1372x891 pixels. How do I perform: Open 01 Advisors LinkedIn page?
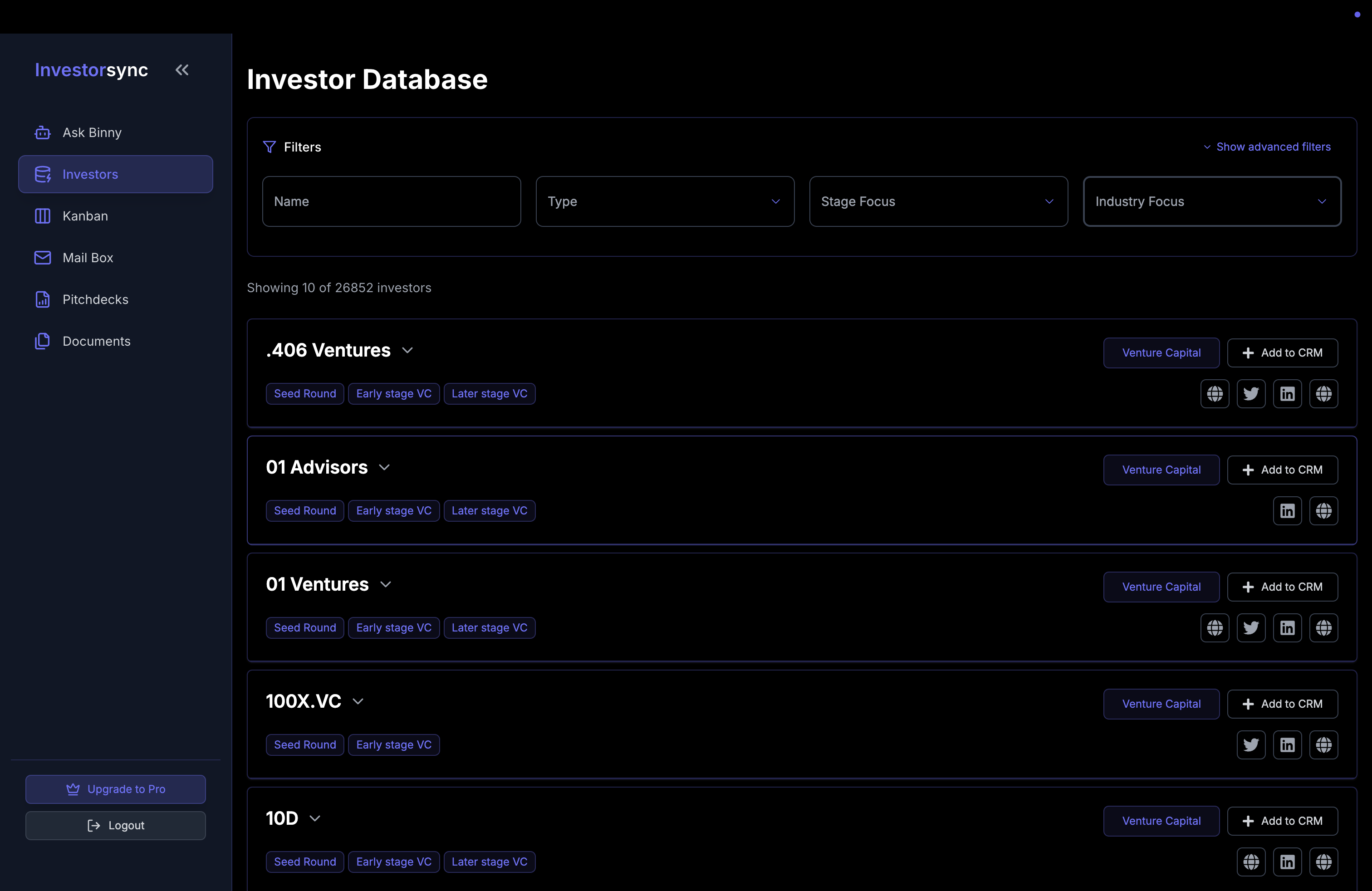[x=1288, y=511]
